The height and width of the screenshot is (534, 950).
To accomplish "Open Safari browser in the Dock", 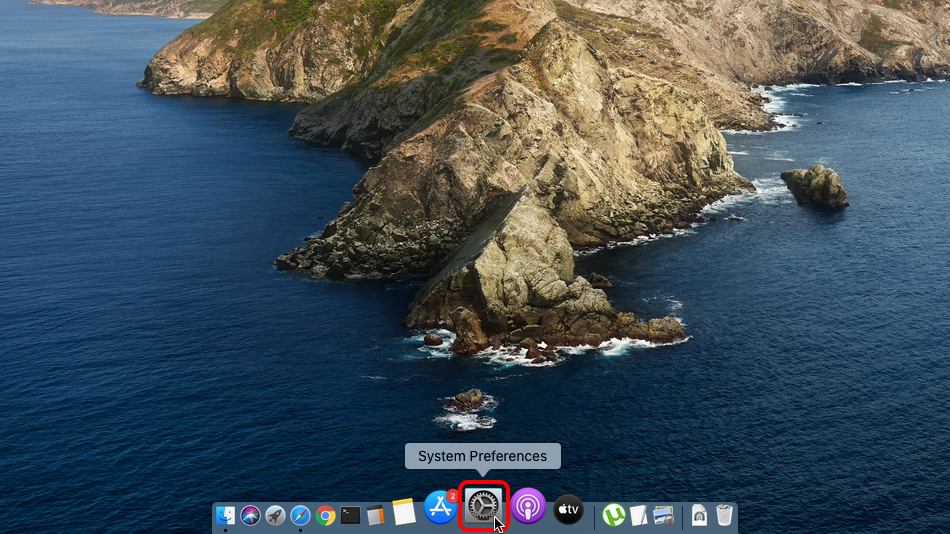I will [300, 516].
